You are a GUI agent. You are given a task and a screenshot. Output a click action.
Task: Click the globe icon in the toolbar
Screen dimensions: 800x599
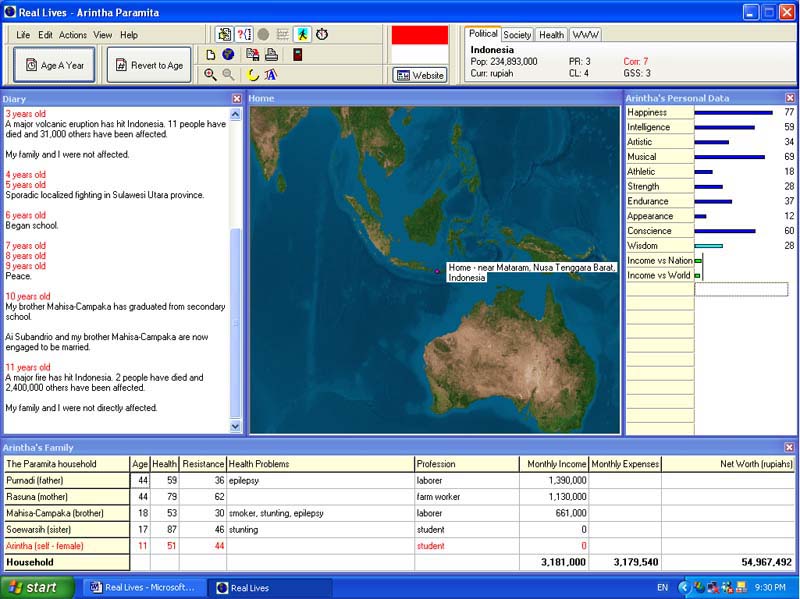229,55
